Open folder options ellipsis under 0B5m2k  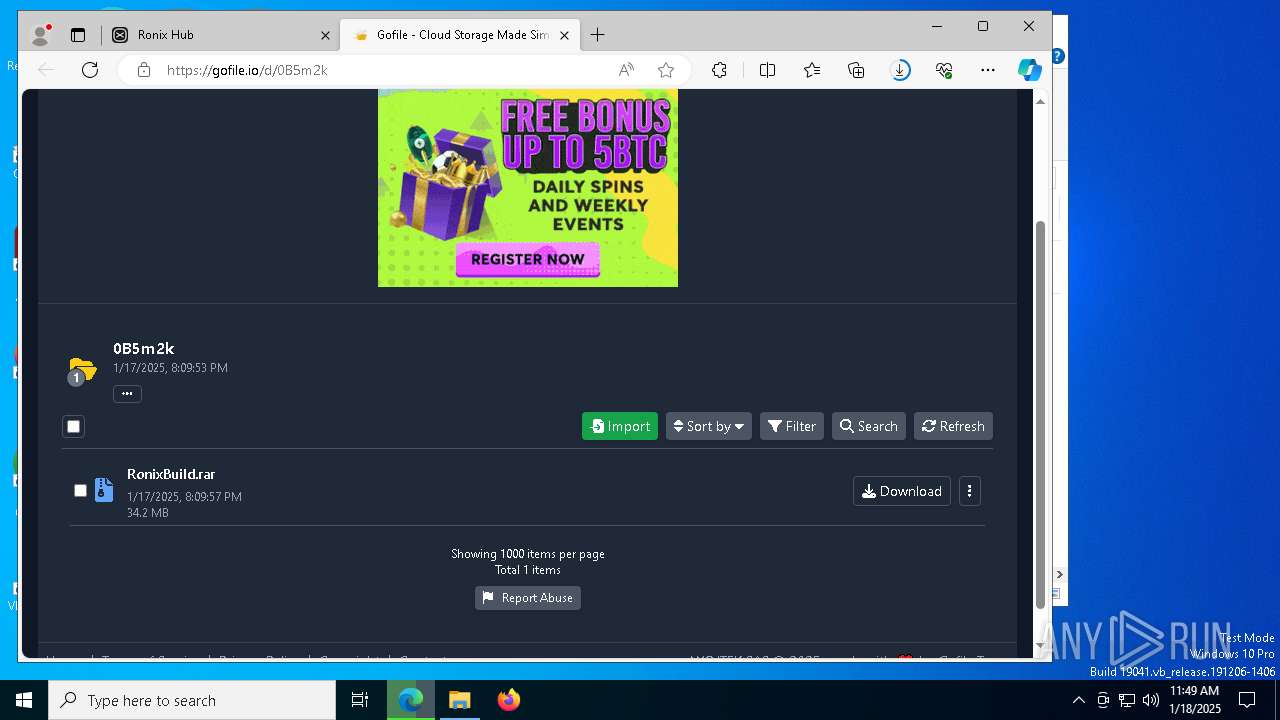[127, 394]
